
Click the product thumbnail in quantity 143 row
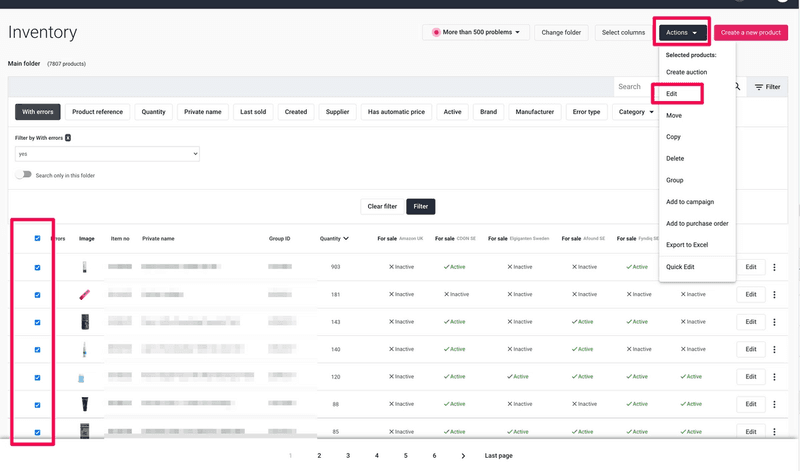click(x=85, y=322)
